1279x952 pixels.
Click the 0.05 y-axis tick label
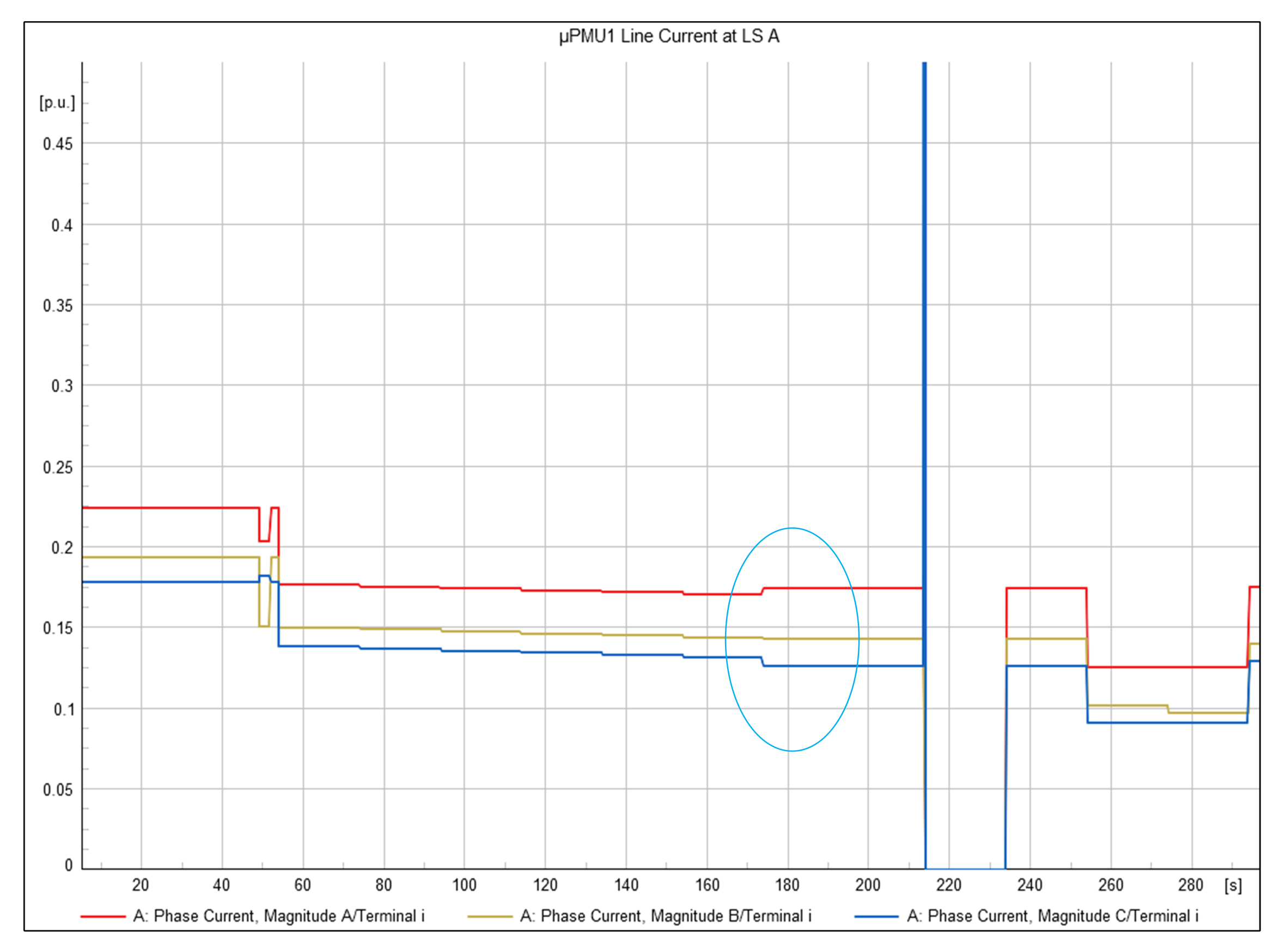58,790
